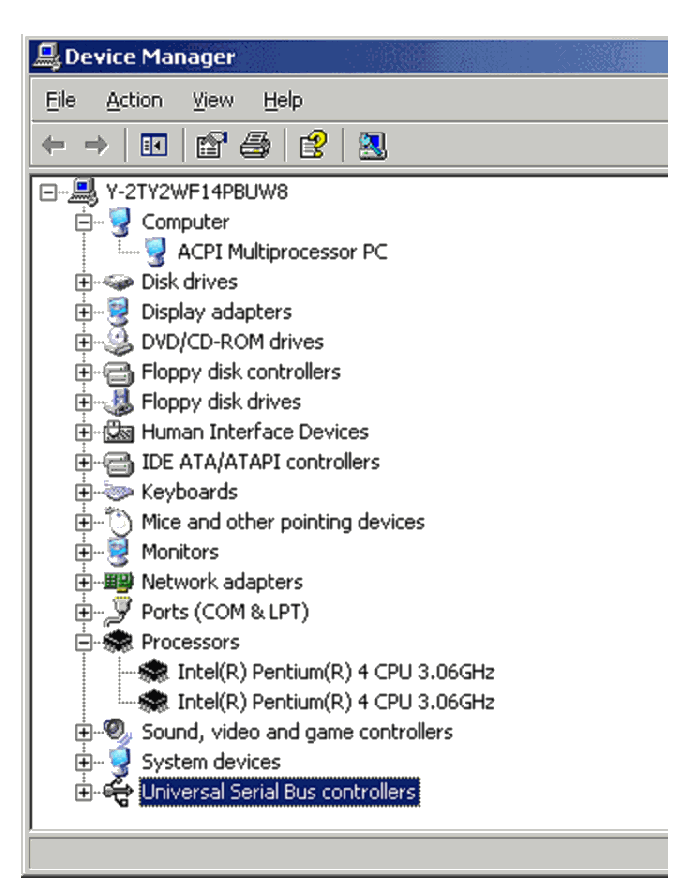
Task: Select root computer Y-2TY2WF14PBUW8
Action: click(196, 192)
